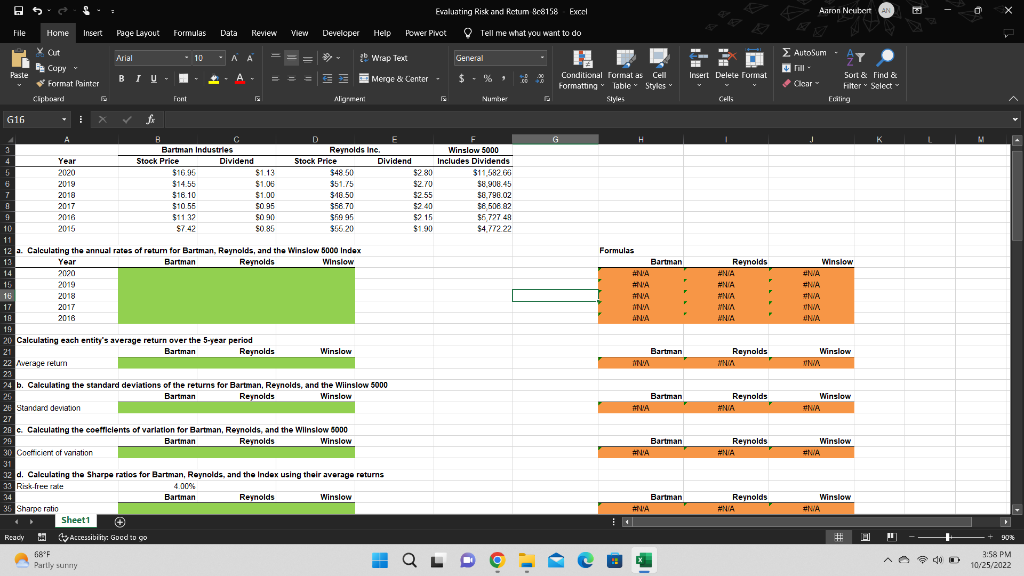Click Tell me what you want to do
This screenshot has height=576, width=1024.
[x=530, y=33]
